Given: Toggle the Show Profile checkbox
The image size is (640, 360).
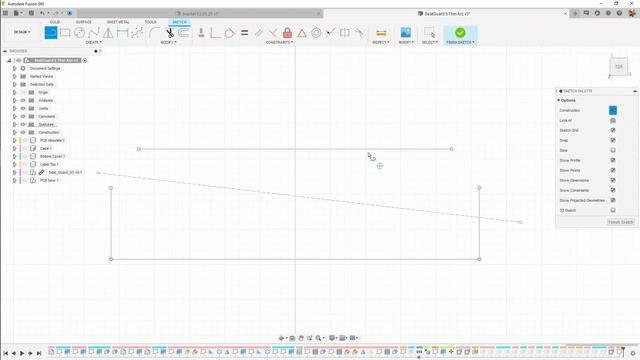Looking at the screenshot, I should [x=613, y=160].
